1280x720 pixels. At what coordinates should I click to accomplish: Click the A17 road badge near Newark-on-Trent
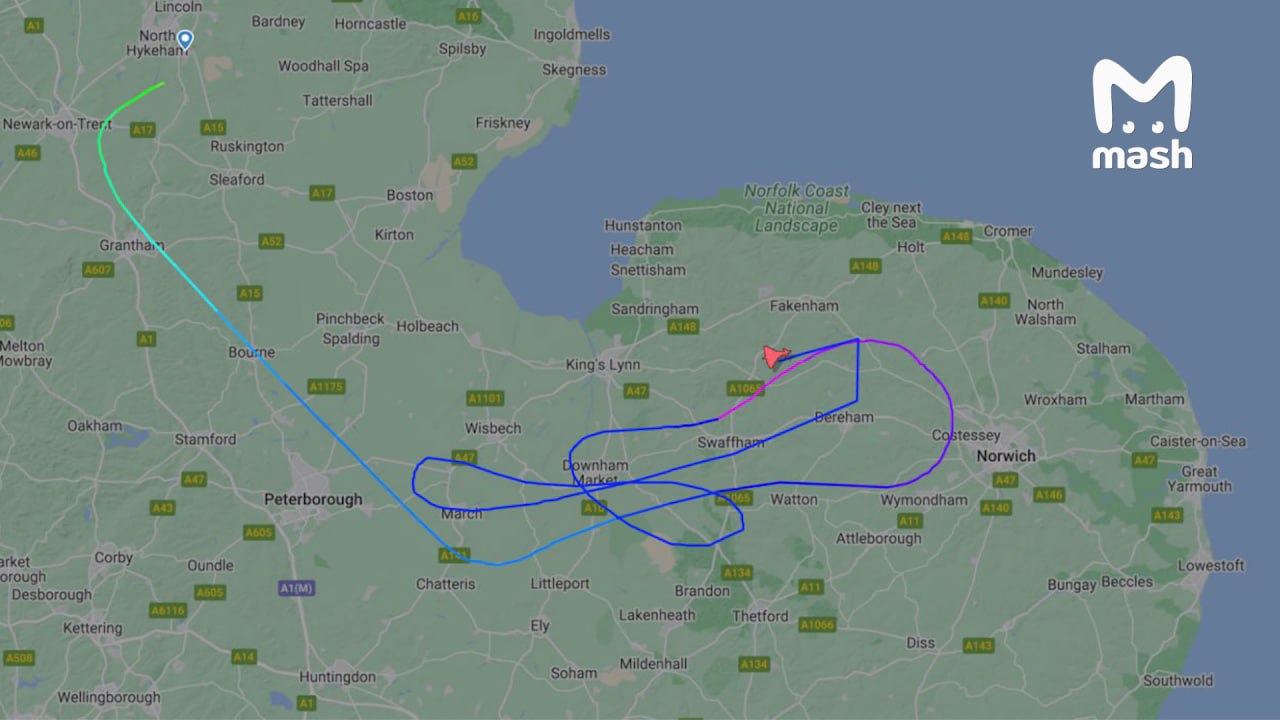tap(143, 130)
